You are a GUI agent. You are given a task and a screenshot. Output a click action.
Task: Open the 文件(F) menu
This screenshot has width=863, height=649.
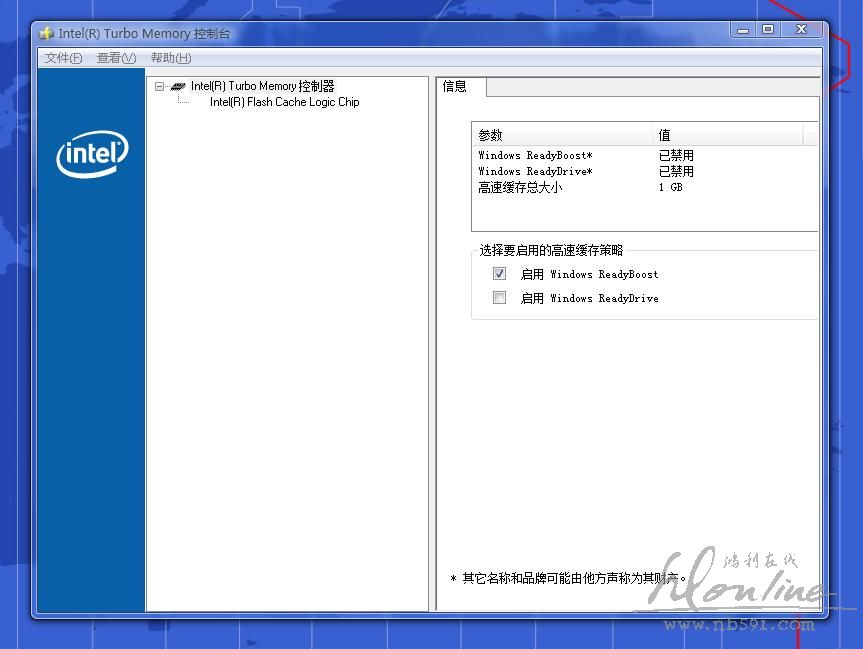63,58
